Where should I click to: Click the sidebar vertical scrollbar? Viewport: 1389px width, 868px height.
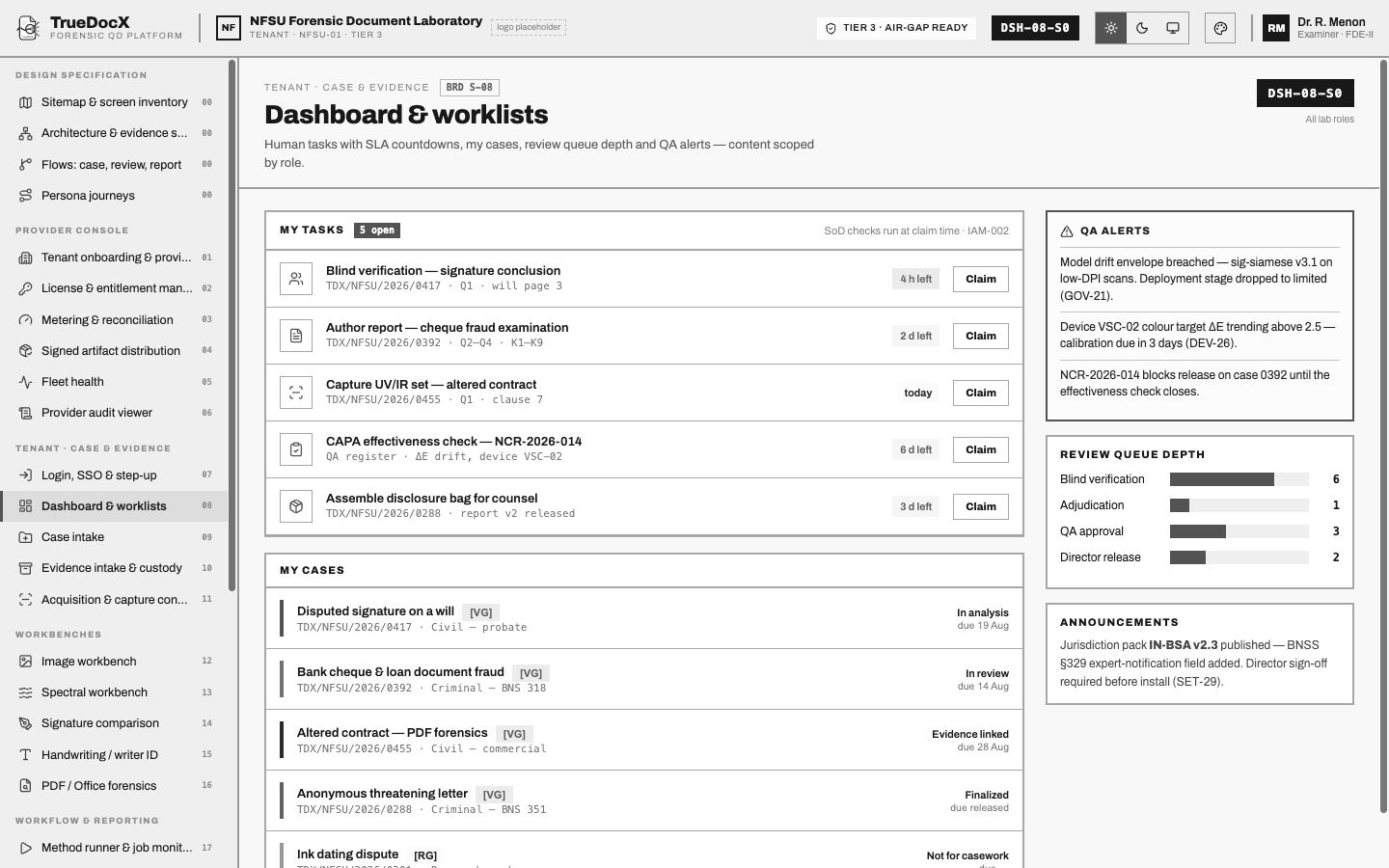(x=231, y=325)
